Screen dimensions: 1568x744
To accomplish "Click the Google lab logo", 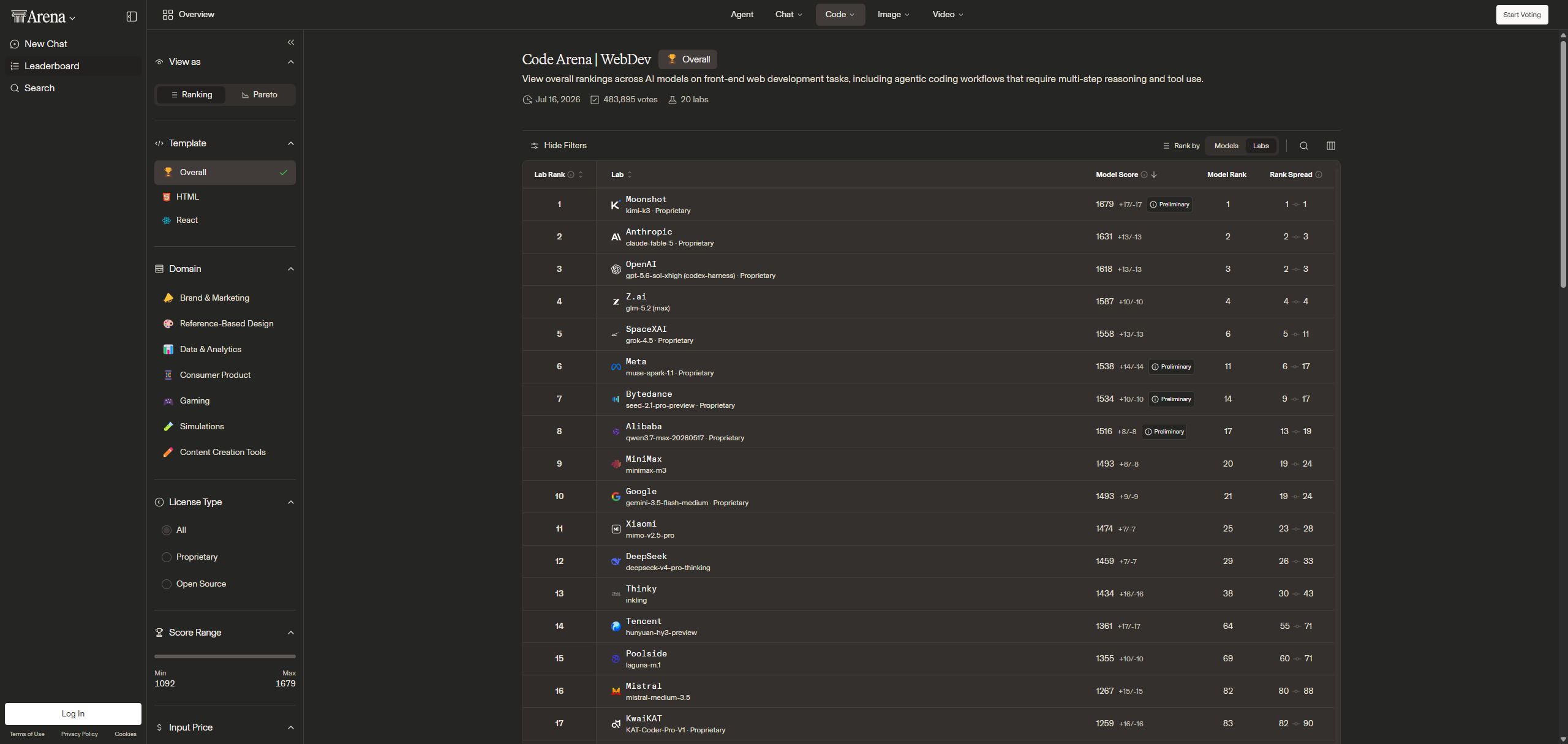I will point(616,497).
